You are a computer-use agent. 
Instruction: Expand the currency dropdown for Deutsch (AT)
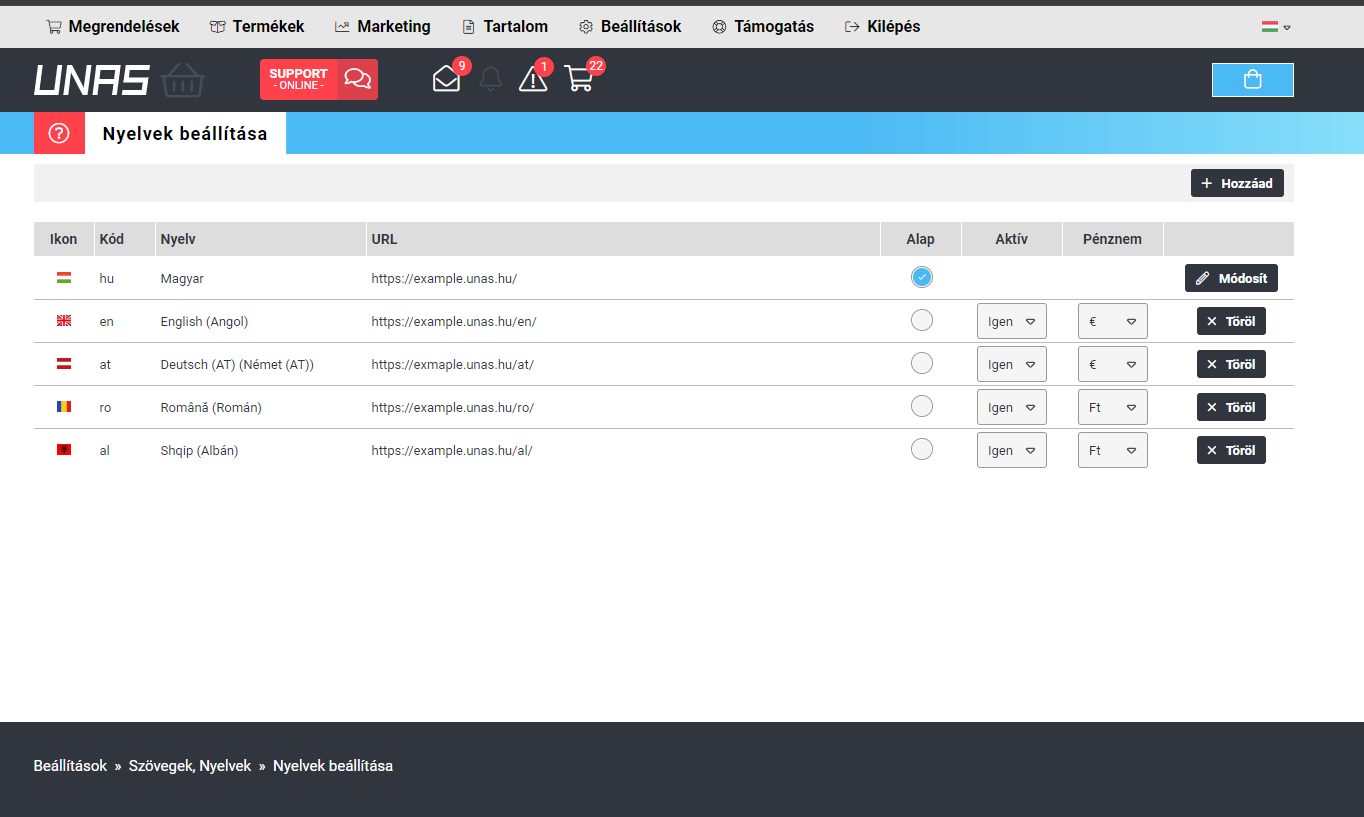1112,364
